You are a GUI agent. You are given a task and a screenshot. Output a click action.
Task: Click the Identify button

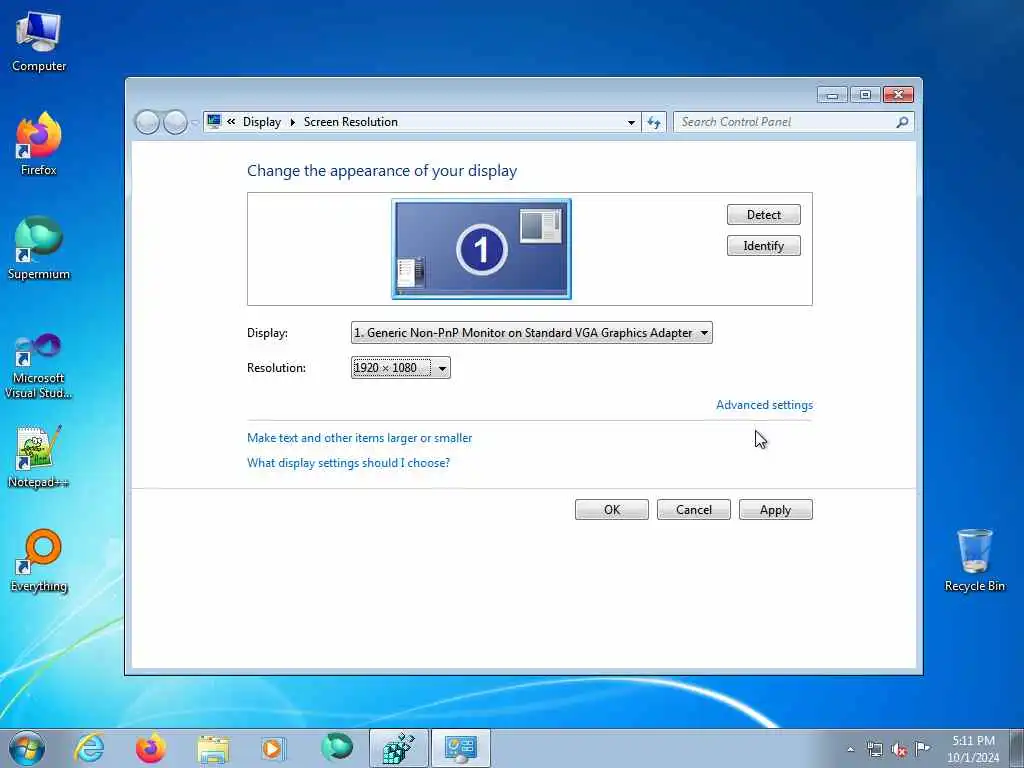tap(763, 246)
